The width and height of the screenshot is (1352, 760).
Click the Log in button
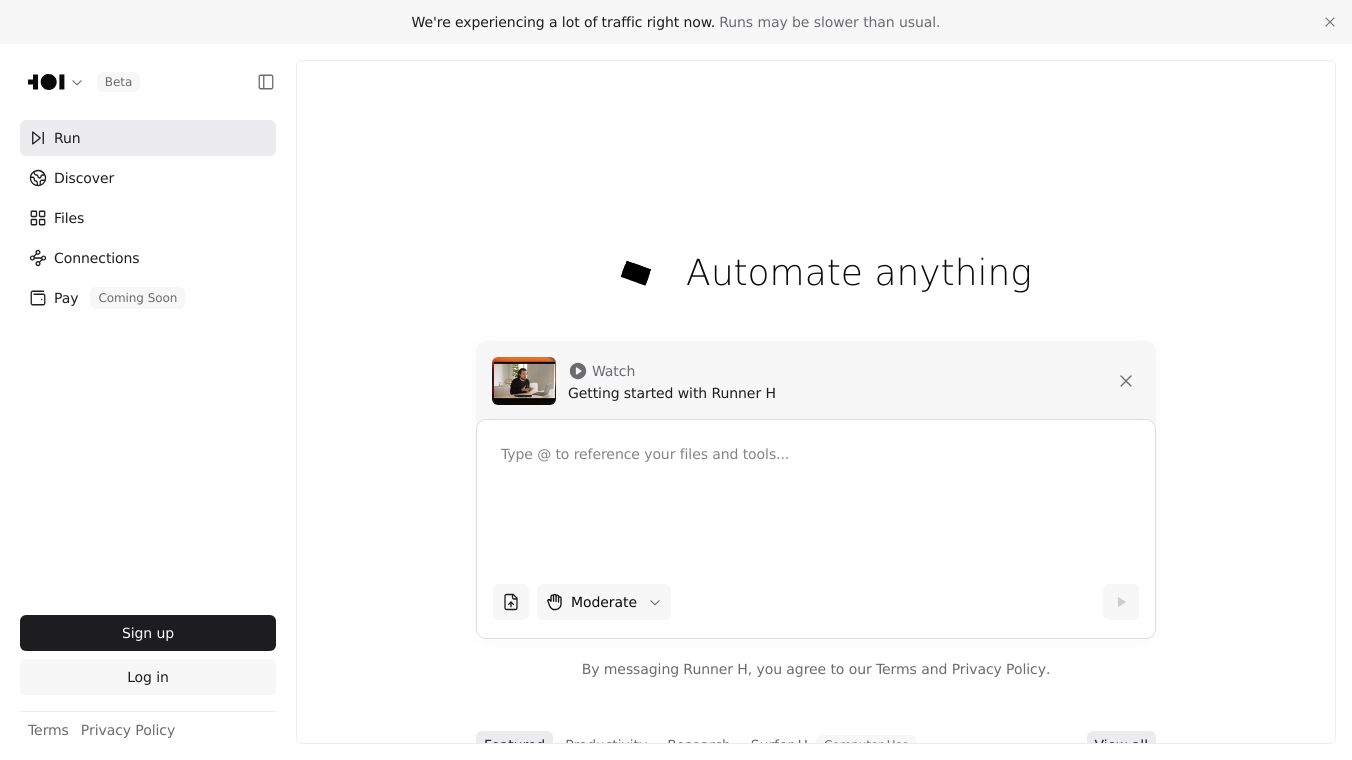pos(148,677)
